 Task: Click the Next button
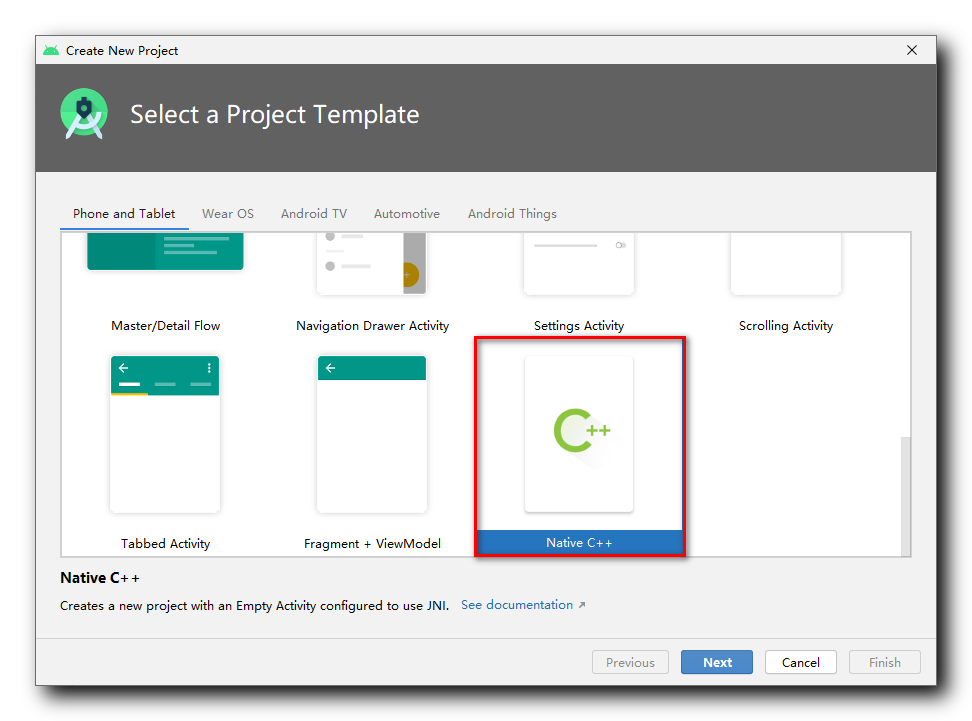click(717, 662)
